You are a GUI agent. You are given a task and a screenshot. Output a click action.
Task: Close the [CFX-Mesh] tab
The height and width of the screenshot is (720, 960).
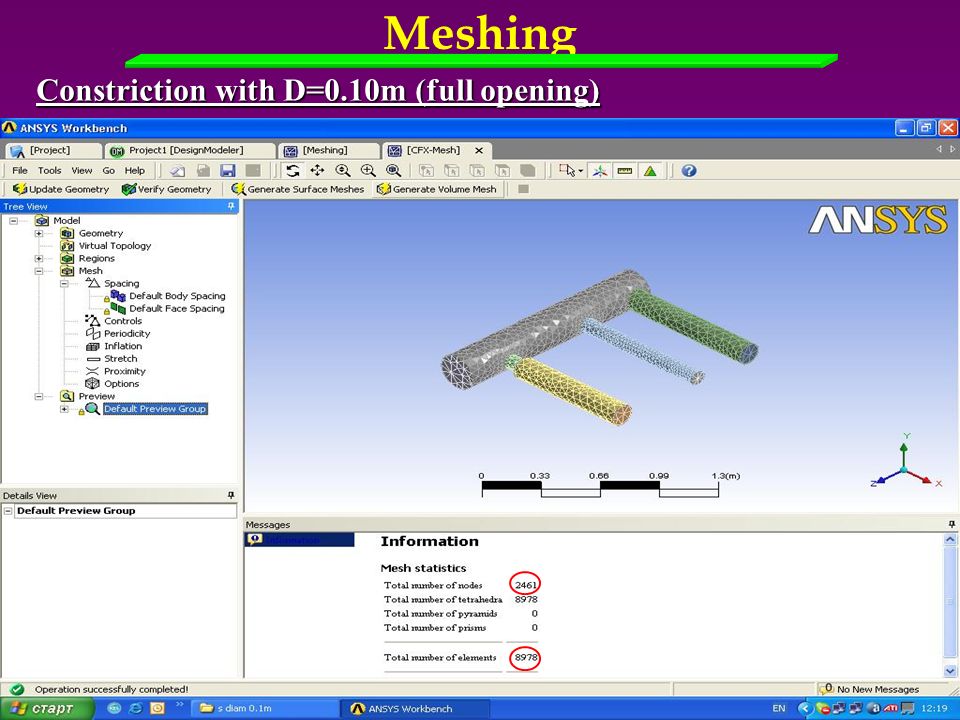479,150
